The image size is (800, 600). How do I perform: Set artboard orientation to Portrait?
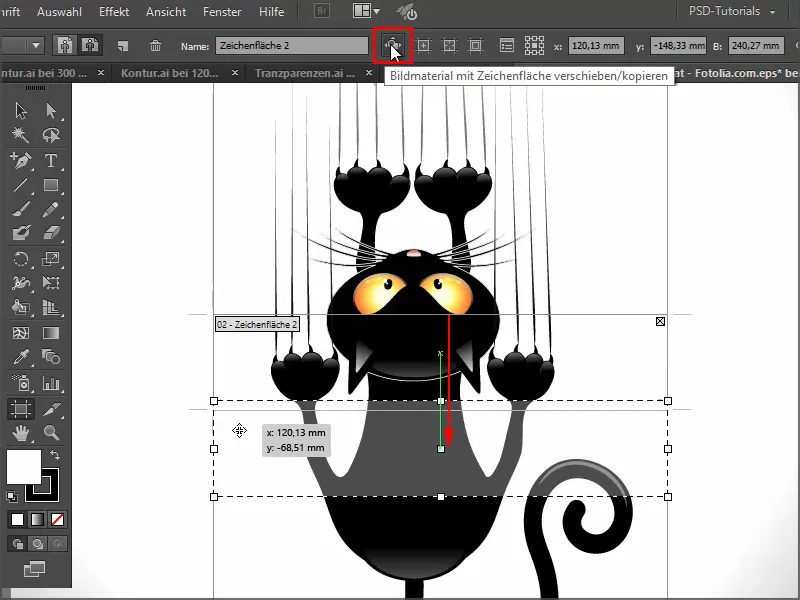[65, 45]
